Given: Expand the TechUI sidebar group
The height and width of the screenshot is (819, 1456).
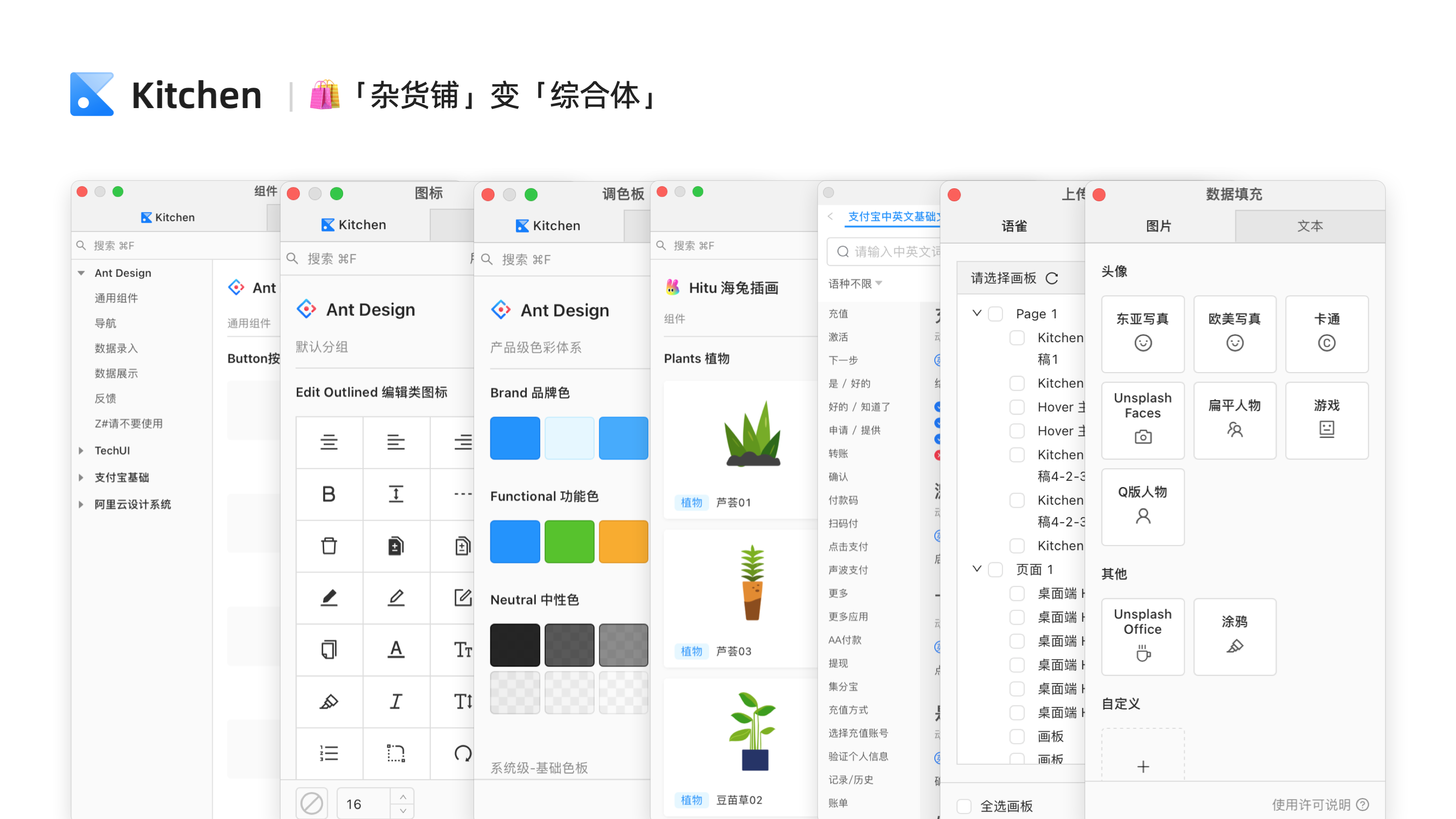Looking at the screenshot, I should coord(81,450).
